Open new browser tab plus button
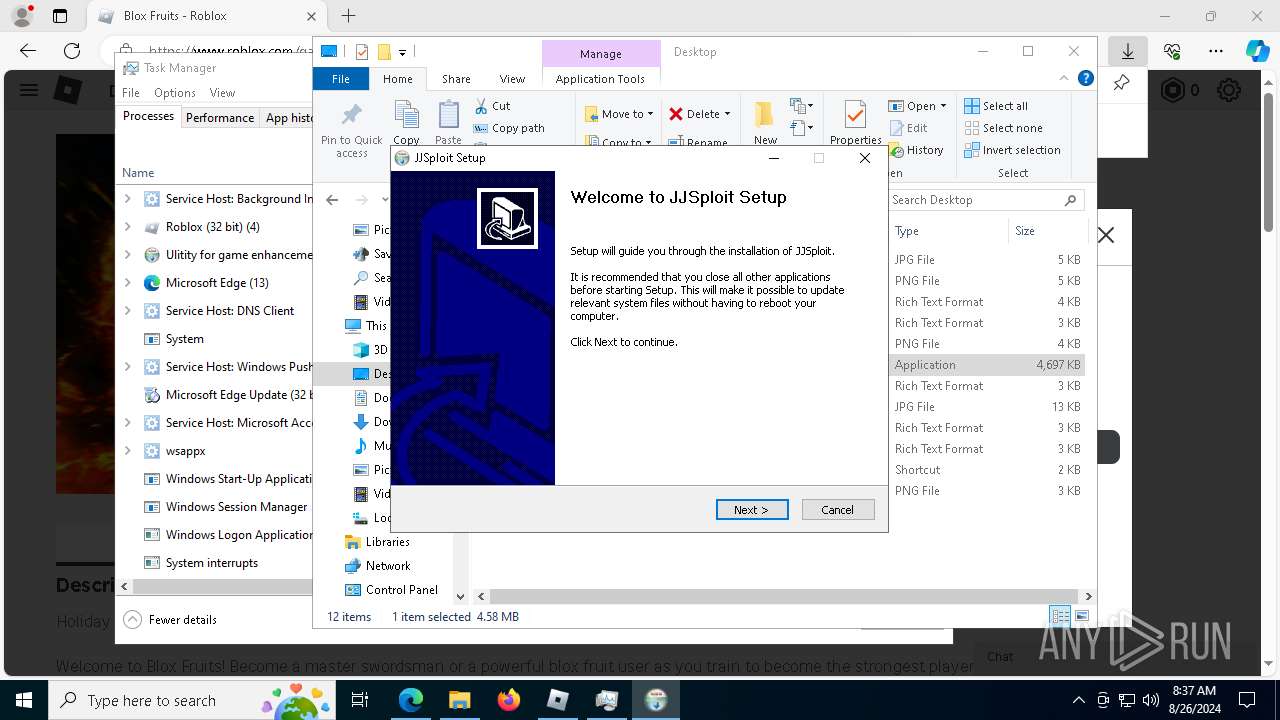The image size is (1280, 720). click(x=348, y=16)
